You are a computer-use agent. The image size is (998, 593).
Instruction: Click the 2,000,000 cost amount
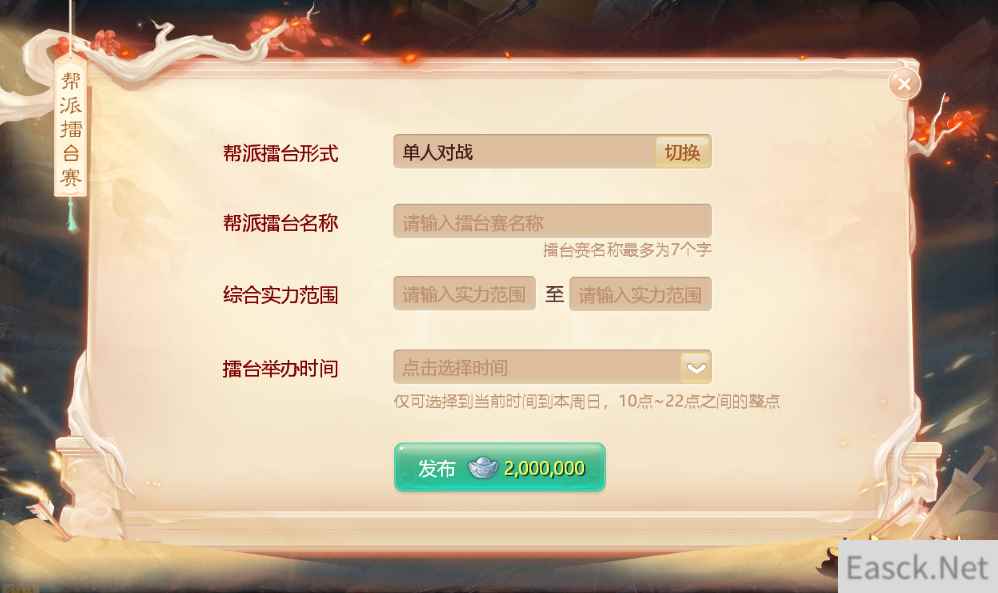pyautogui.click(x=544, y=469)
